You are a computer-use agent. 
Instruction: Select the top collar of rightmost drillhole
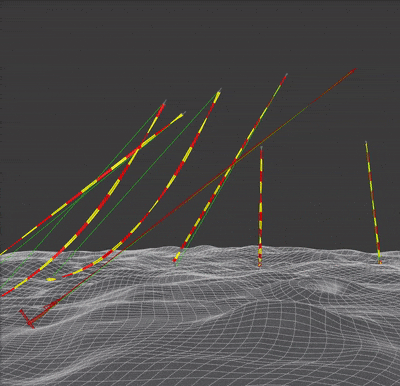click(x=366, y=143)
